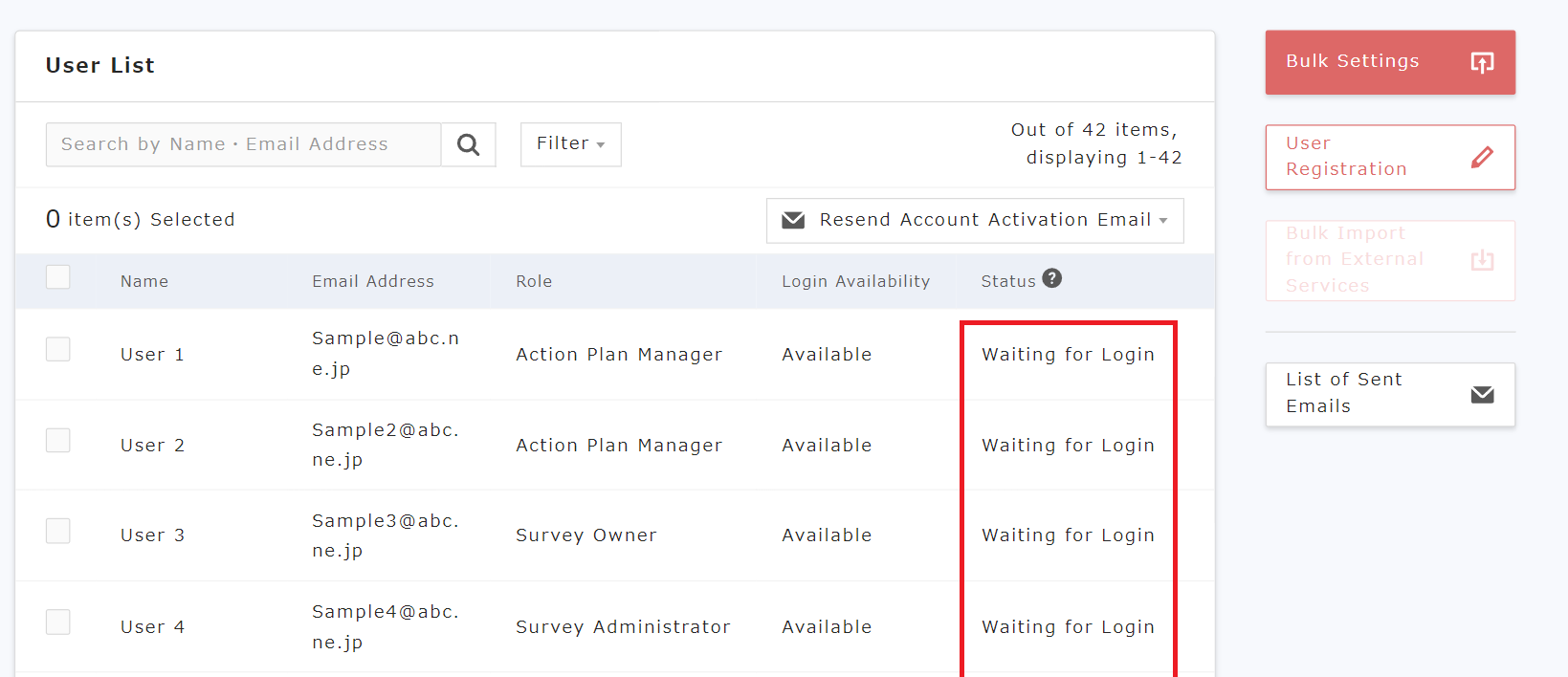Click the Status help question mark icon
This screenshot has width=1568, height=677.
point(1051,278)
